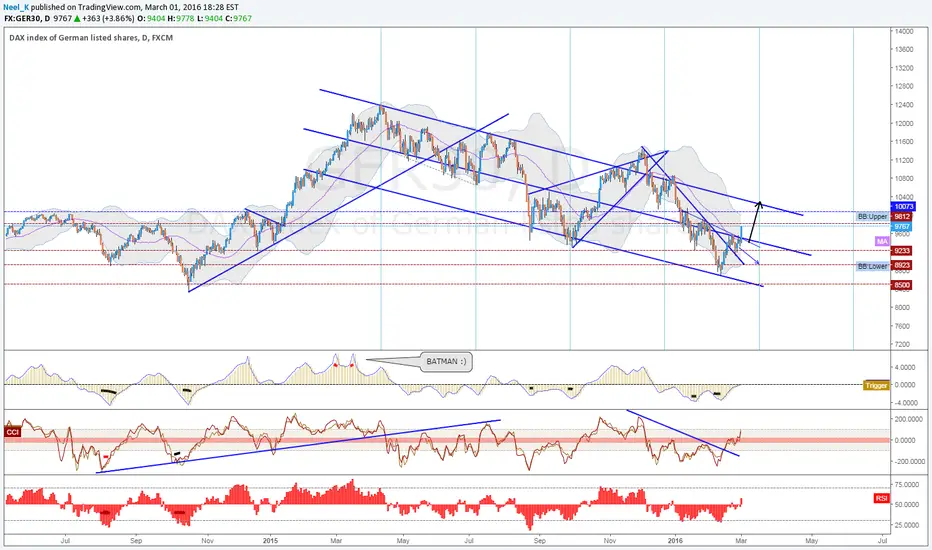
Task: Select the orange Trigger indicator label
Action: (876, 385)
